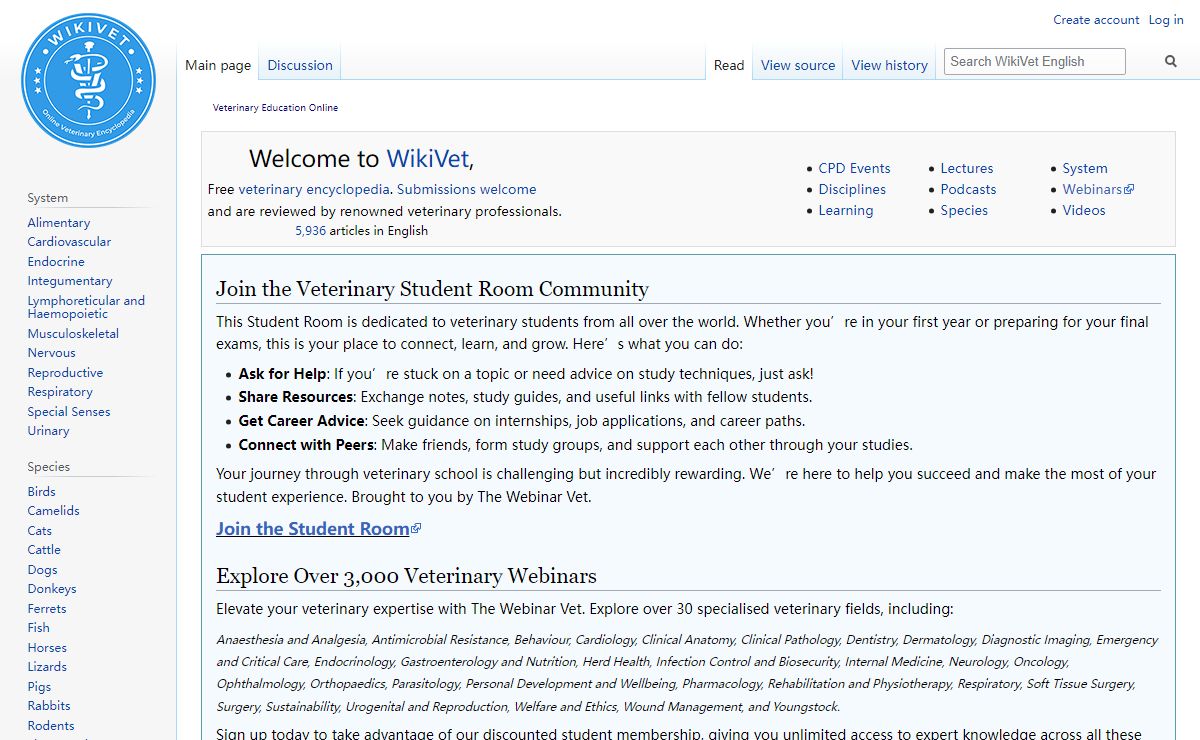Open Fish in the Species sidebar

(38, 628)
